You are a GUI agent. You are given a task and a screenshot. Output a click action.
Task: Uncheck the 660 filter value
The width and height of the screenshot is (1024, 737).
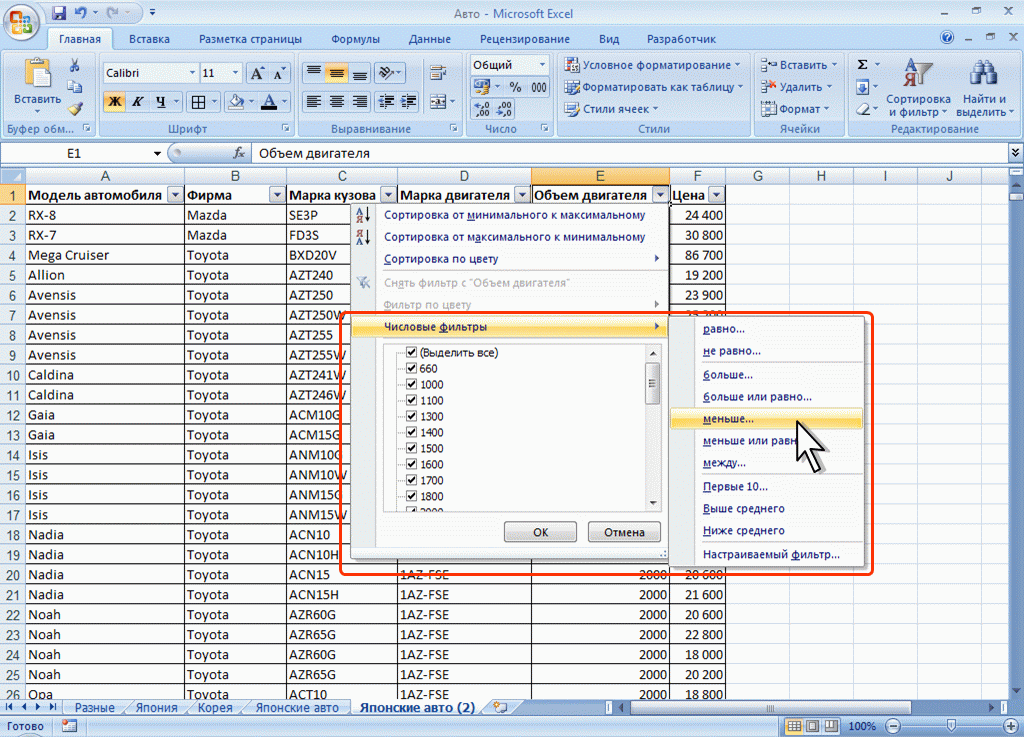(x=411, y=368)
